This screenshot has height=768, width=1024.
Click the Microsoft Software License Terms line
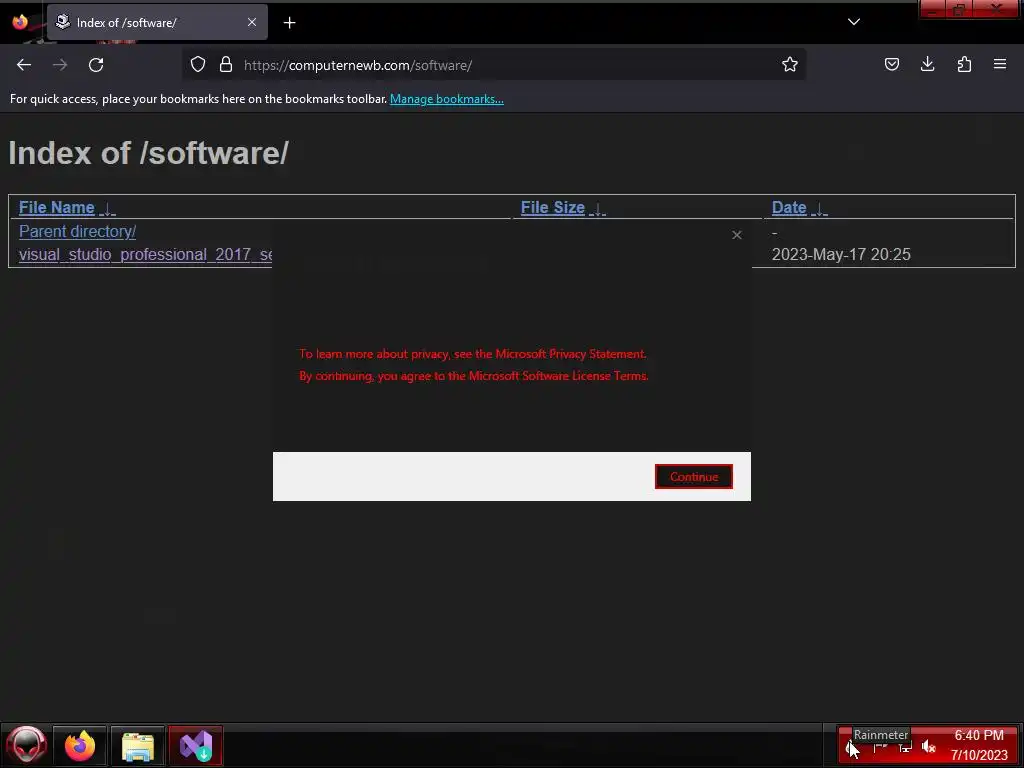[474, 376]
